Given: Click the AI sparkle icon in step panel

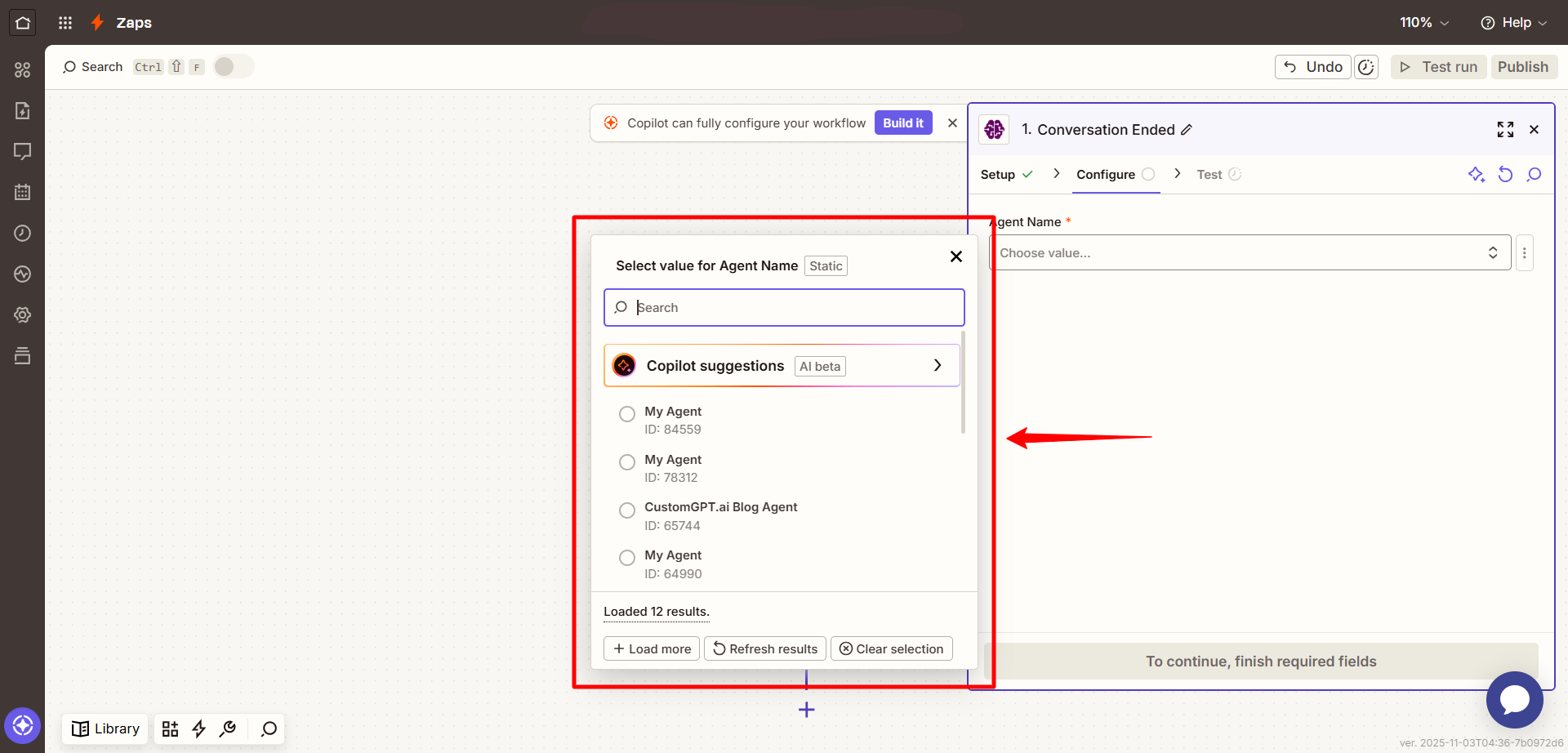Looking at the screenshot, I should 1477,174.
